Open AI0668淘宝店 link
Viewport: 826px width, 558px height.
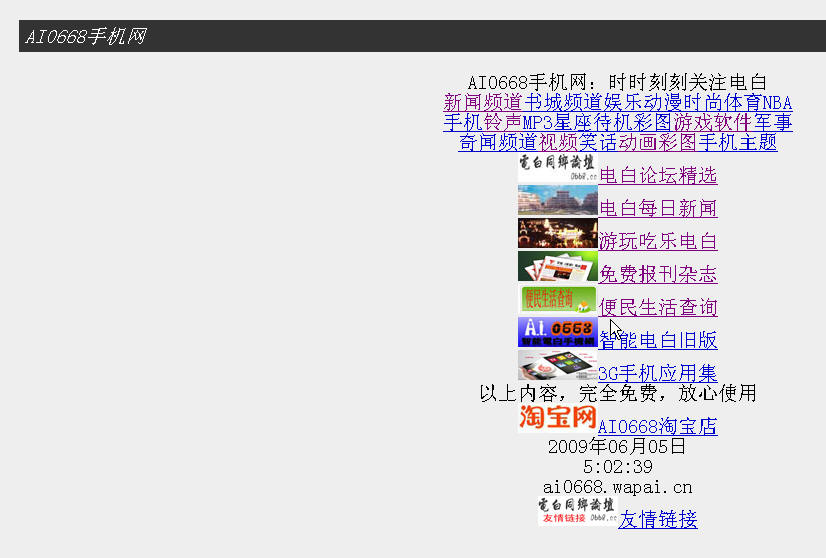(657, 427)
